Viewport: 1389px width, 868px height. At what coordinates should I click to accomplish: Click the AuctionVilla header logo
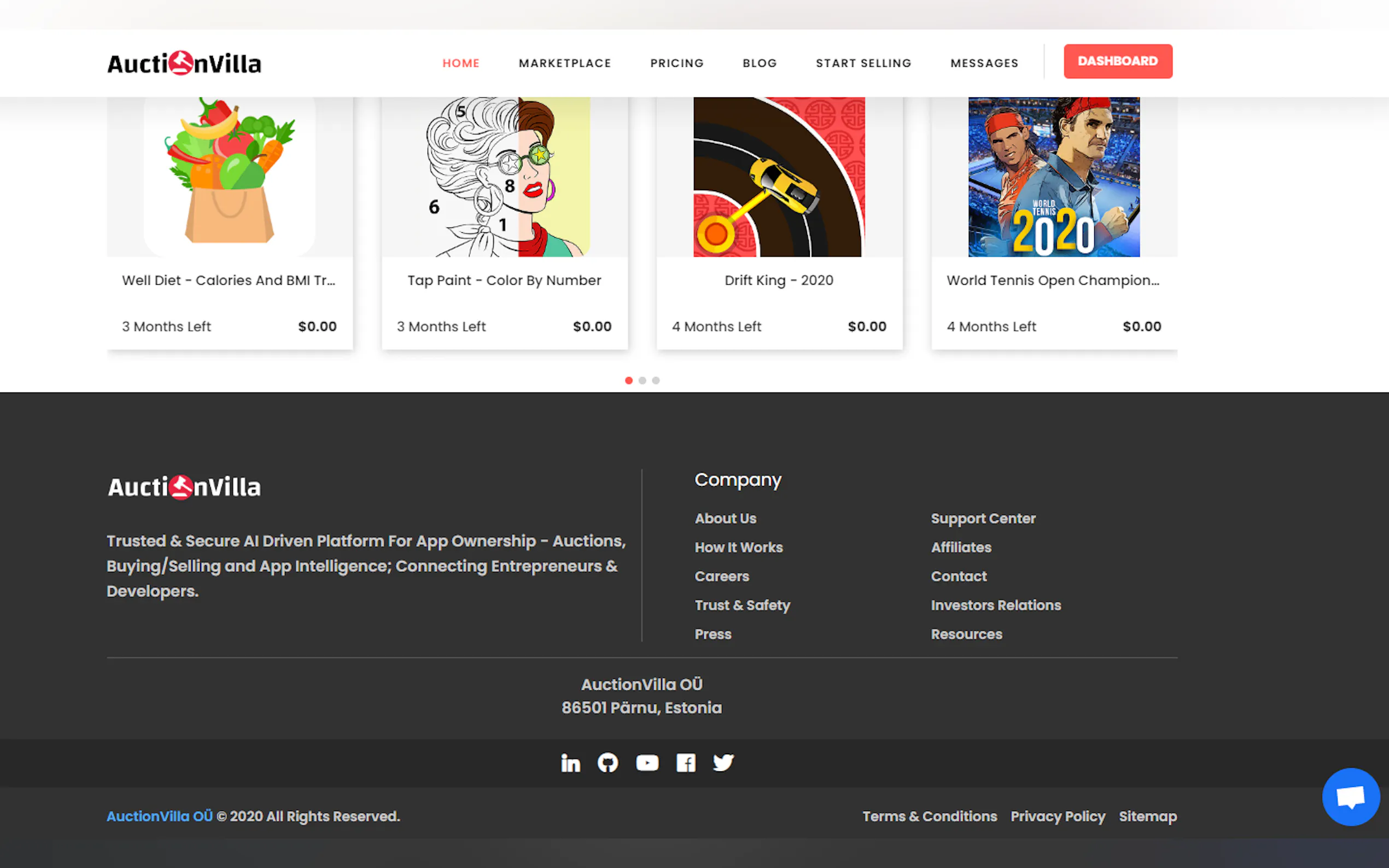(184, 63)
